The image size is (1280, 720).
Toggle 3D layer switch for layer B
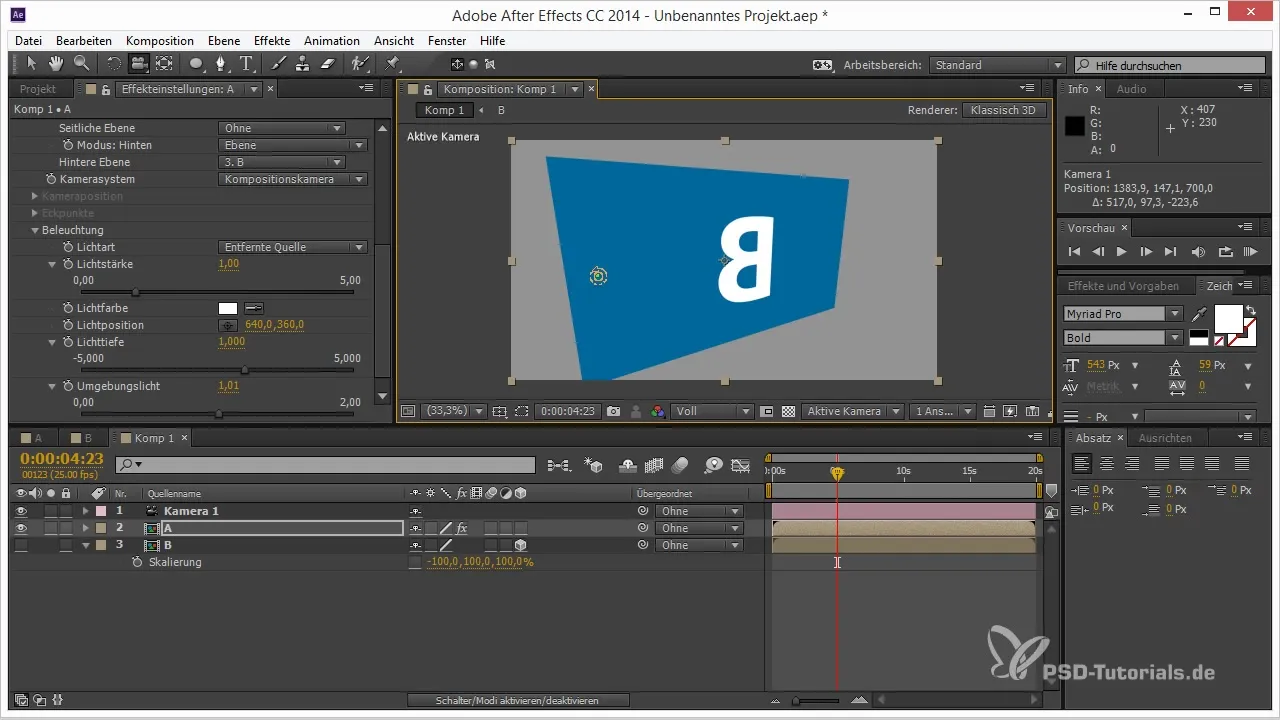520,545
